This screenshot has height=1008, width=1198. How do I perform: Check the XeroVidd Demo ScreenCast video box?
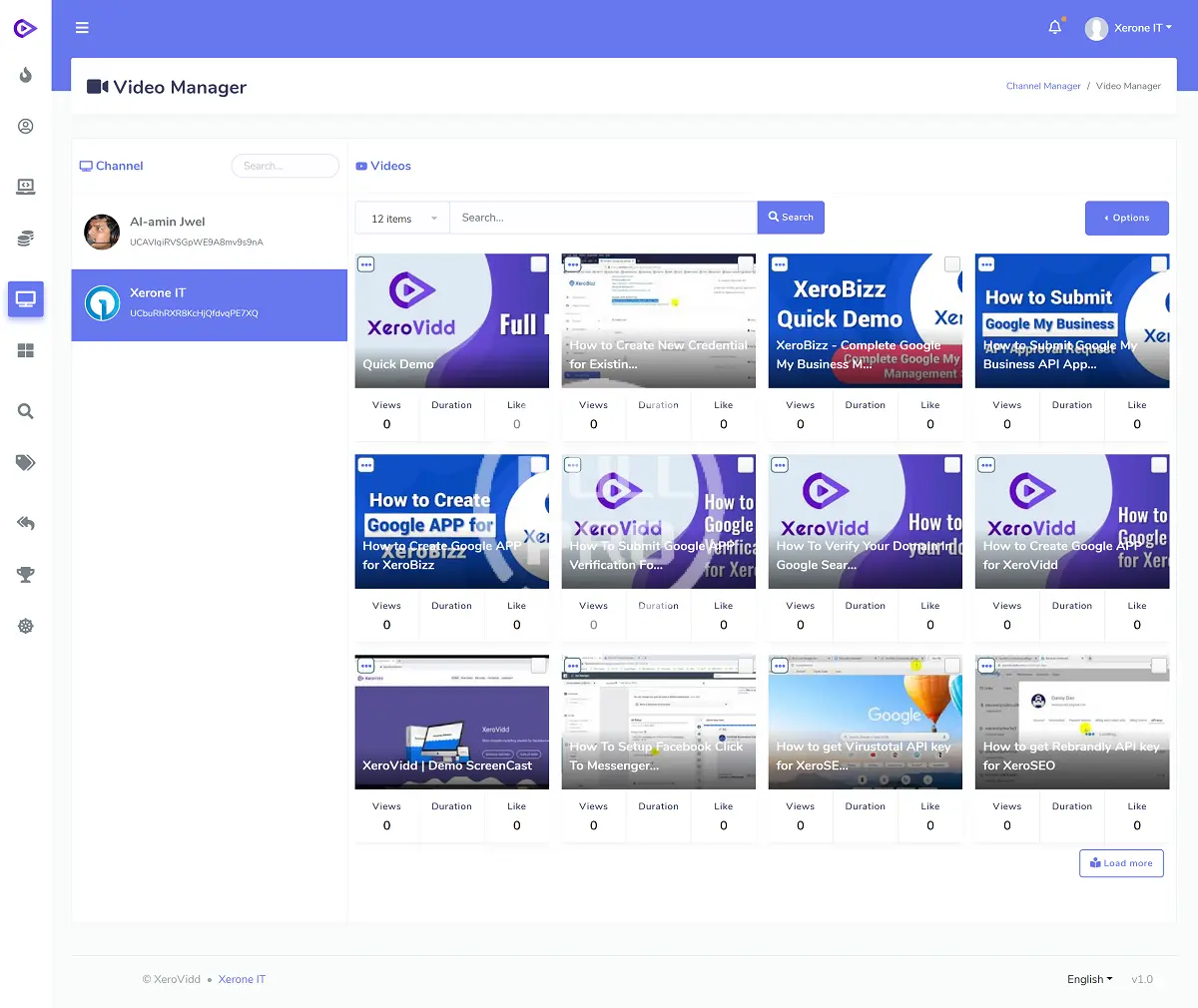[x=538, y=666]
